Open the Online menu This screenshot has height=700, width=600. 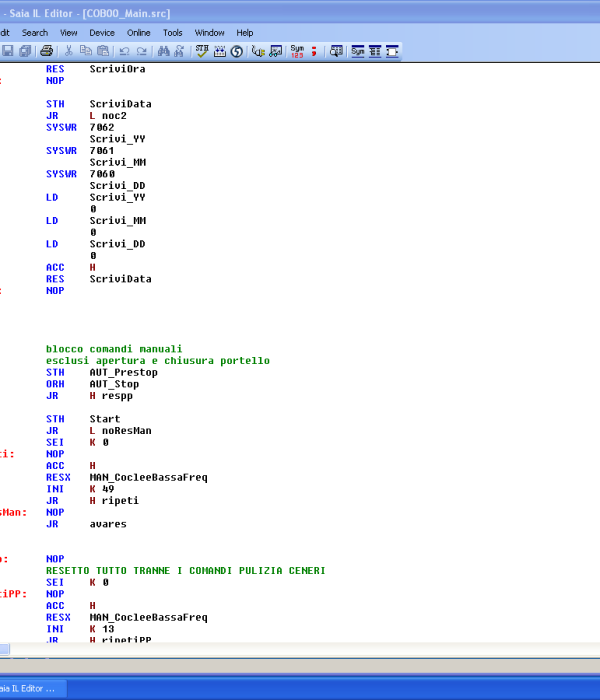click(139, 32)
